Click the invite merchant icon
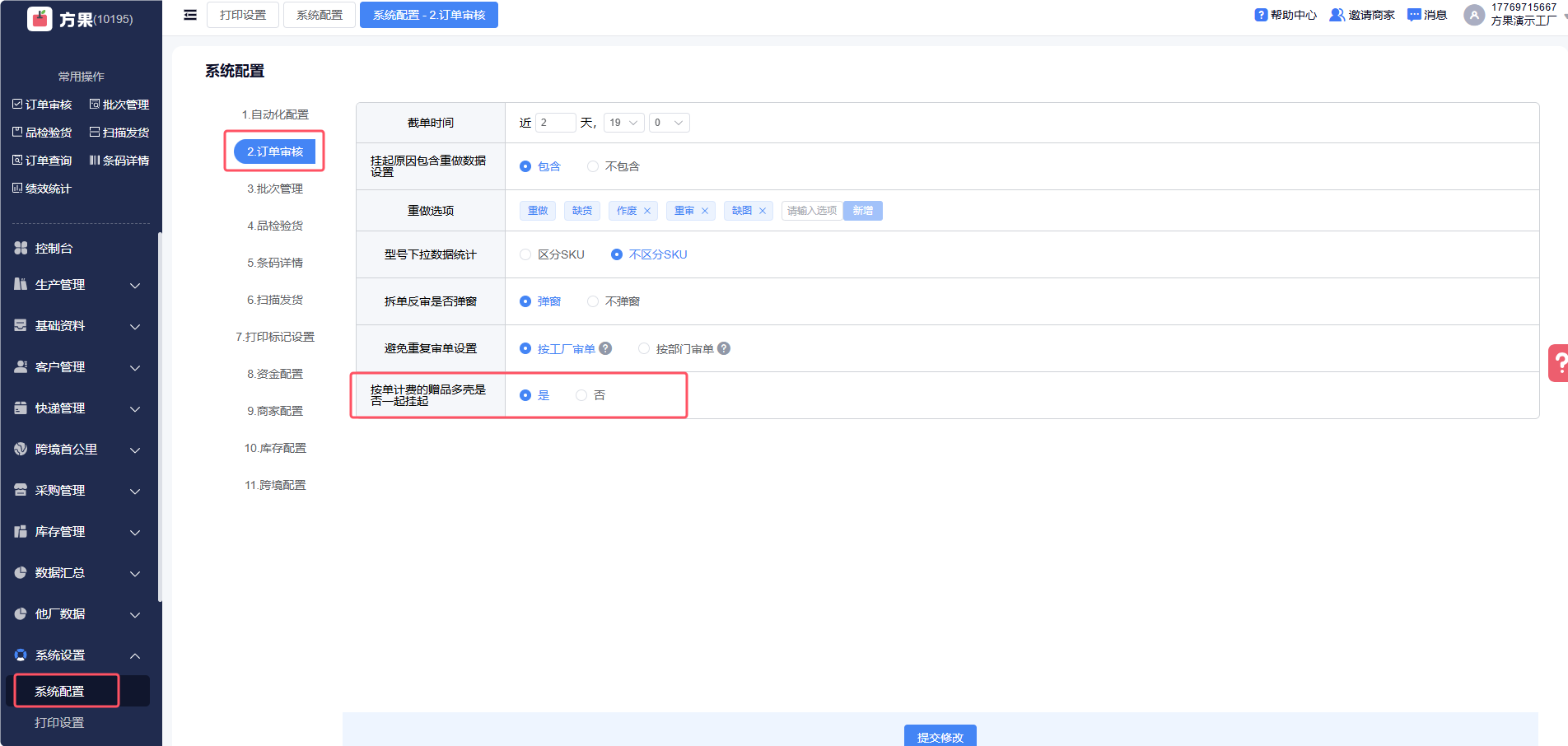Screen dimensions: 1568x746 pyautogui.click(x=1337, y=15)
